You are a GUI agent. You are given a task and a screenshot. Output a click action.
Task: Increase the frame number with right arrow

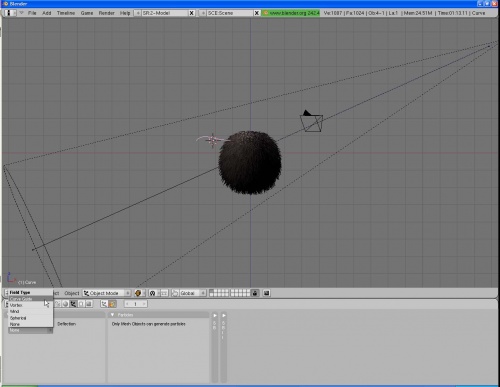pos(144,304)
